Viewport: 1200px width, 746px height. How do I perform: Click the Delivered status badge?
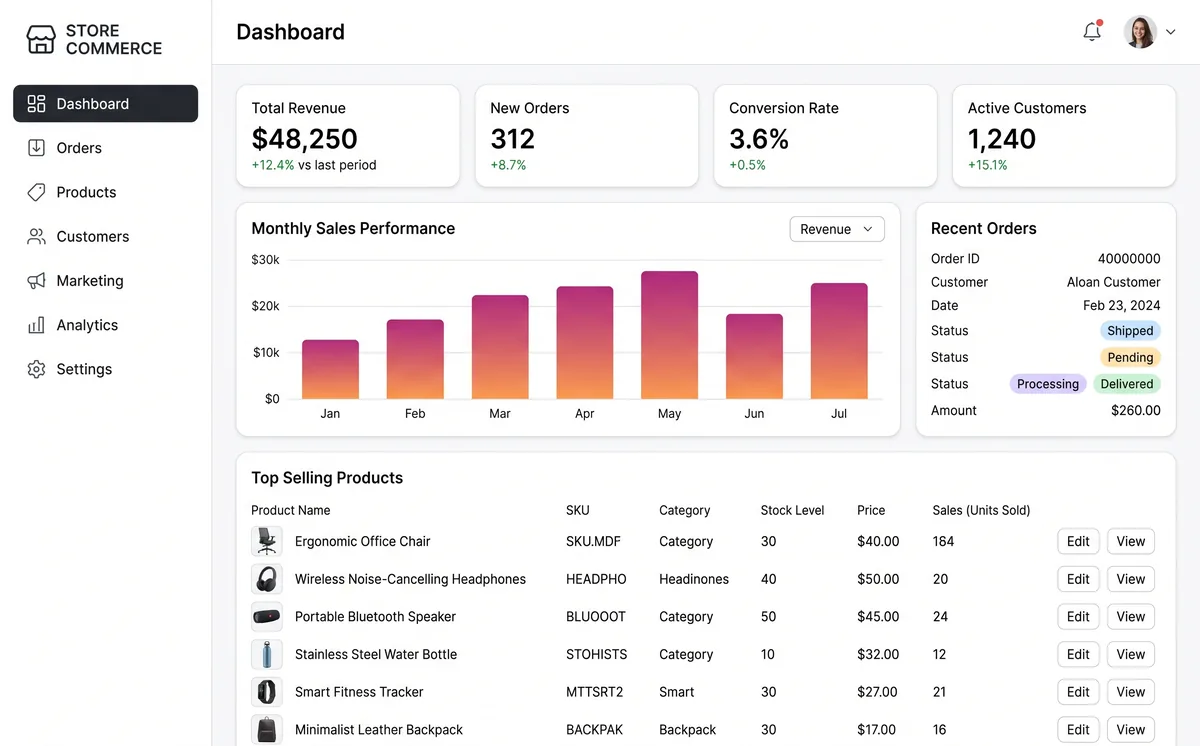1127,384
